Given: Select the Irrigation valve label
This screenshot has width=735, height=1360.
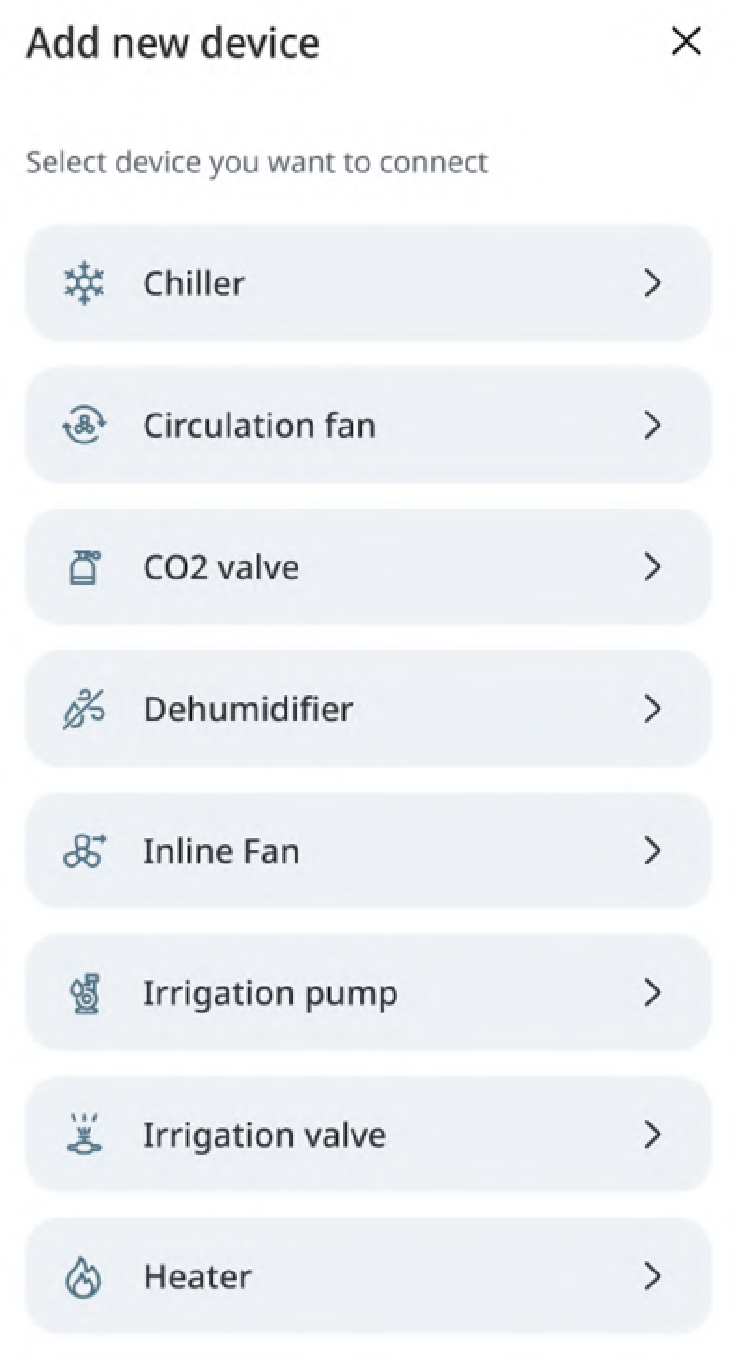Looking at the screenshot, I should point(264,1136).
